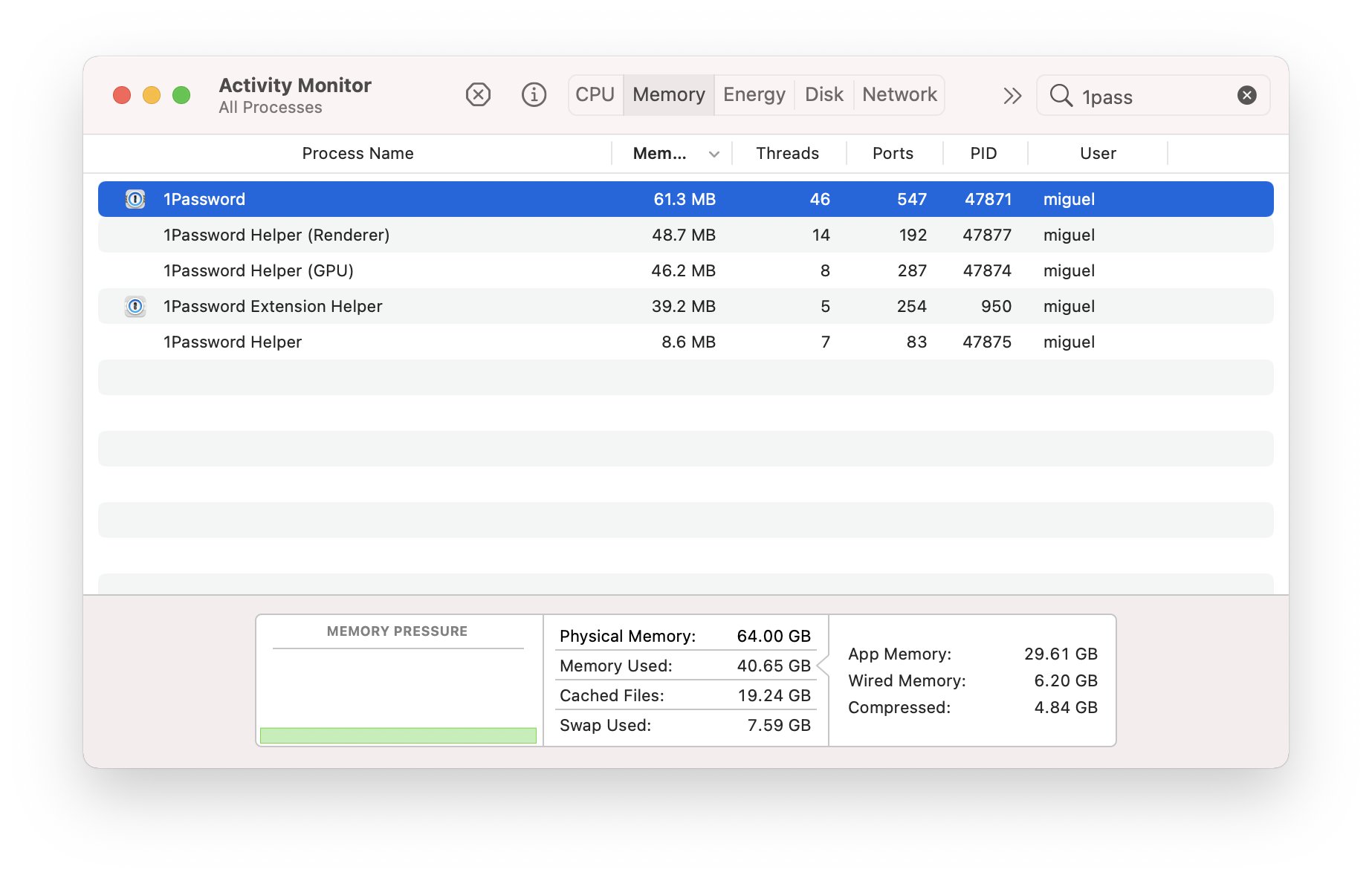Click PID 47877 cell
This screenshot has width=1372, height=878.
(x=987, y=235)
